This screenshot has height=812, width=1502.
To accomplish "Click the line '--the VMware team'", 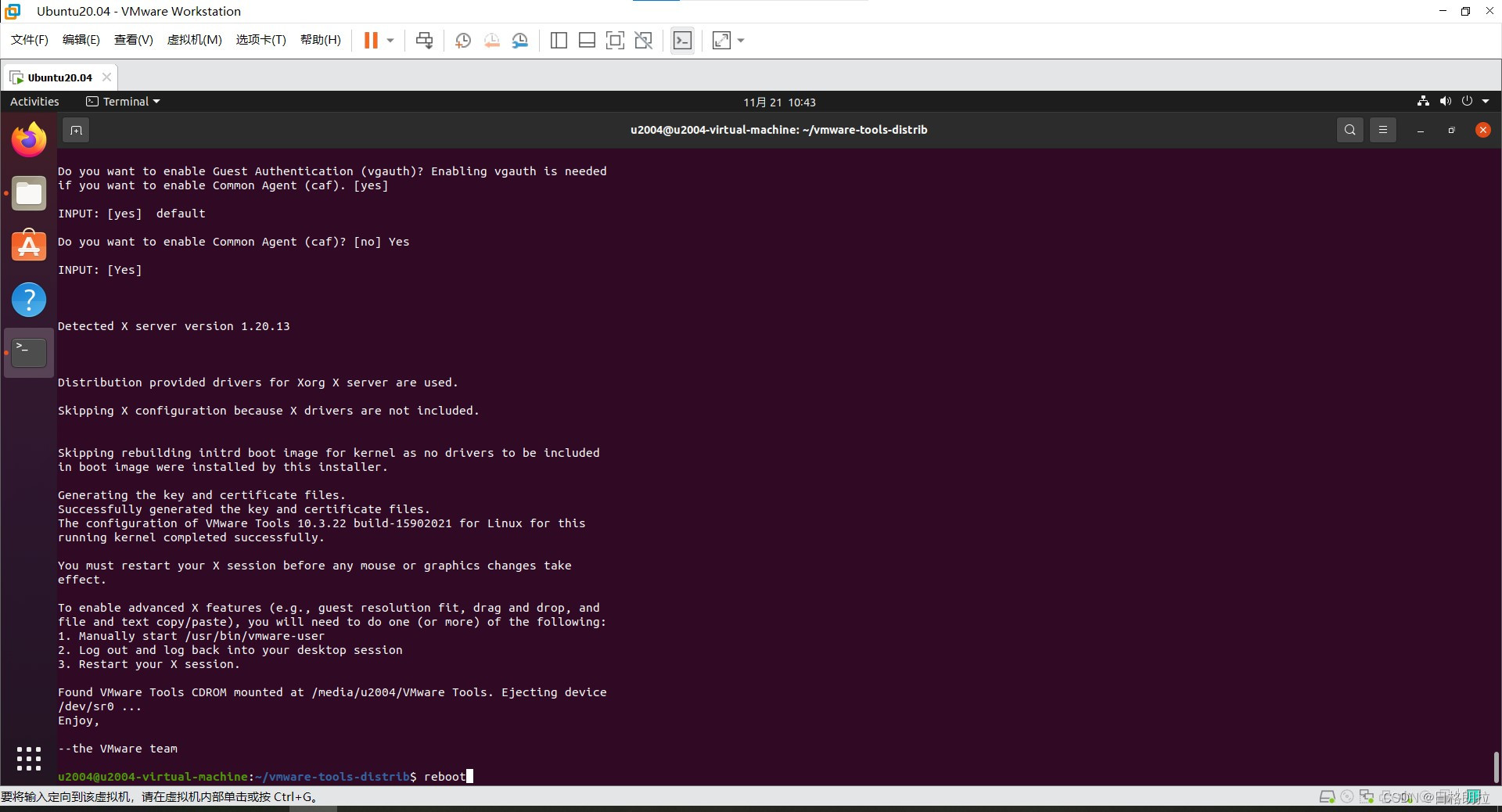I will 117,749.
